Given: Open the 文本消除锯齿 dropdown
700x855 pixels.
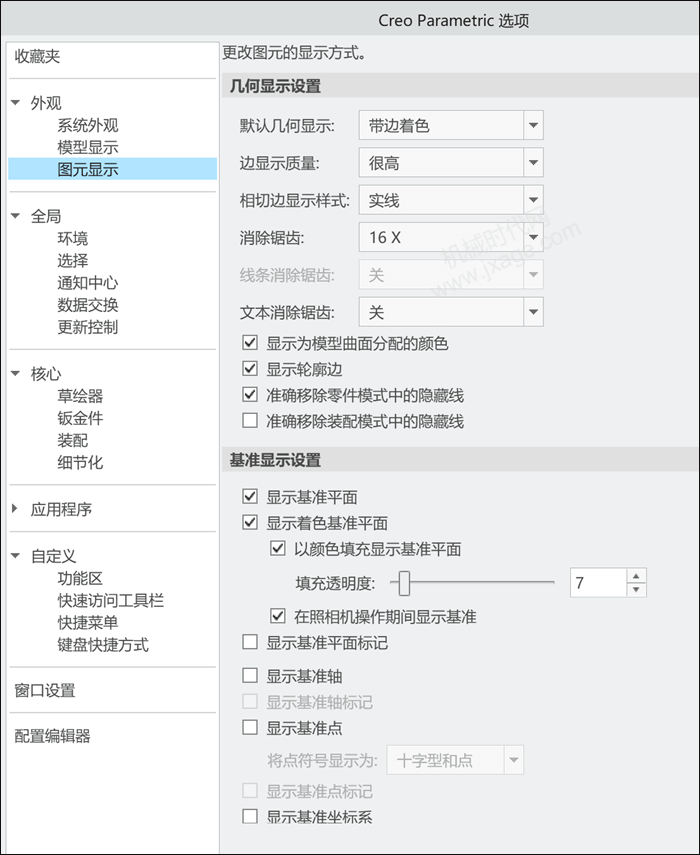Looking at the screenshot, I should pyautogui.click(x=451, y=312).
